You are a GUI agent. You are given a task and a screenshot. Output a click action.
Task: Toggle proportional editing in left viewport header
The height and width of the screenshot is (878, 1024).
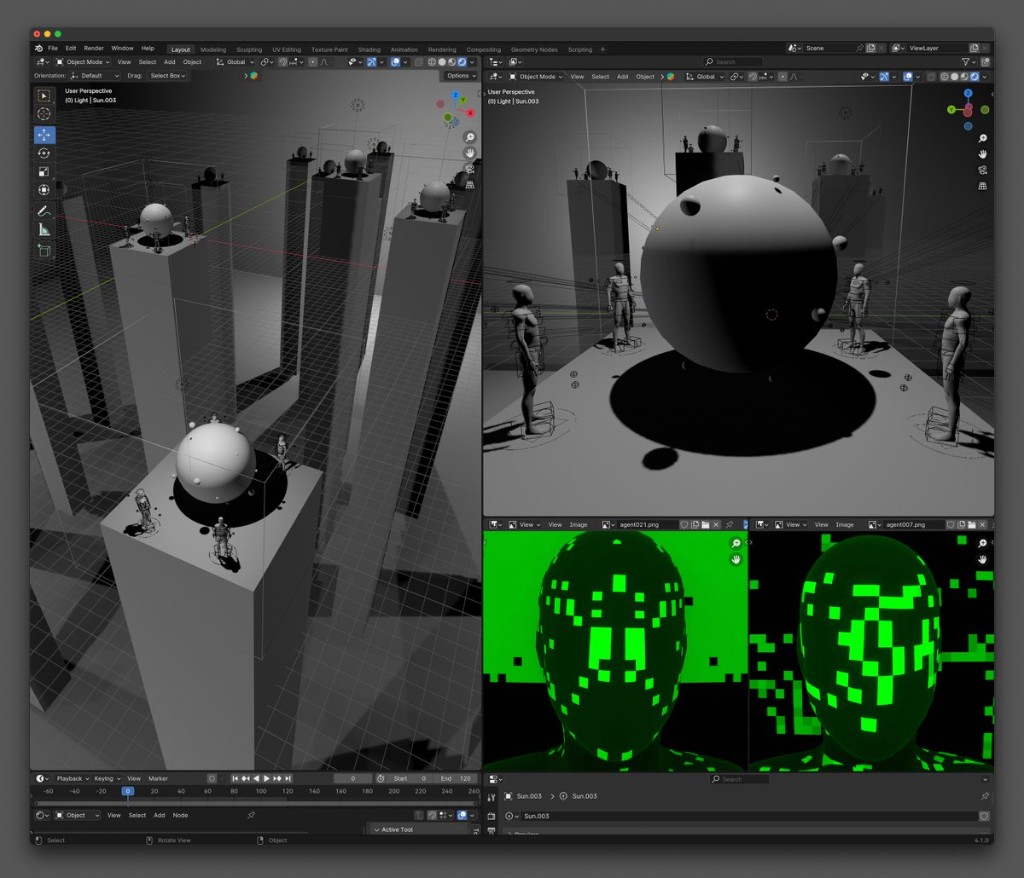[x=313, y=62]
